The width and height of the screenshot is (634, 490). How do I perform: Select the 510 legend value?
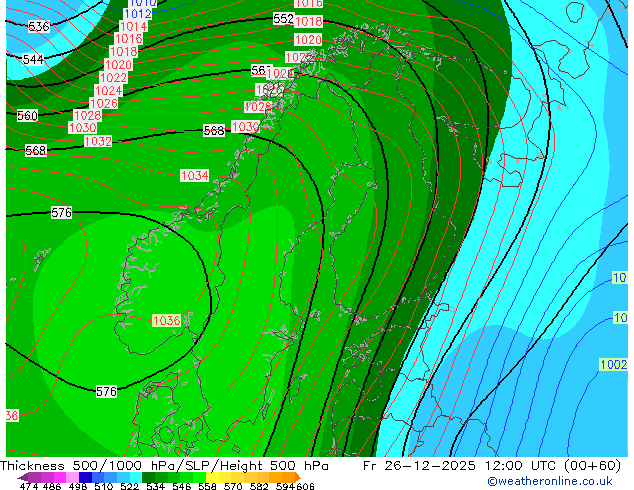104,486
